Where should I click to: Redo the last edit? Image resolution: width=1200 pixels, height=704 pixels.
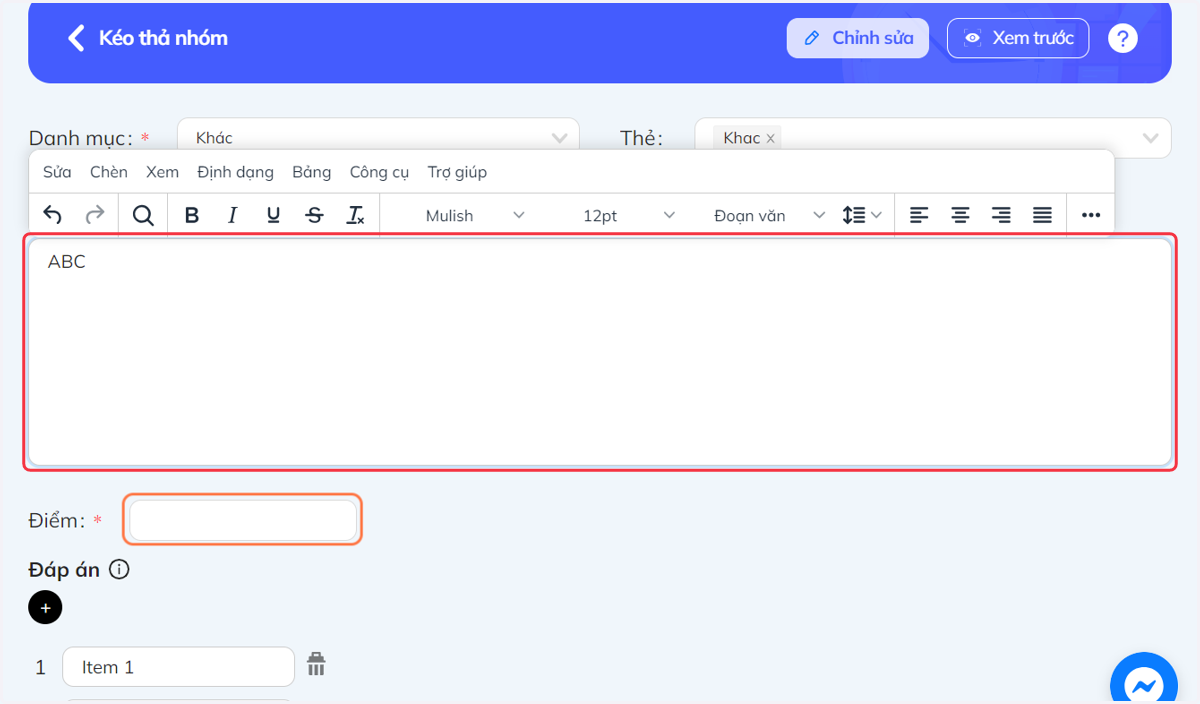click(94, 215)
